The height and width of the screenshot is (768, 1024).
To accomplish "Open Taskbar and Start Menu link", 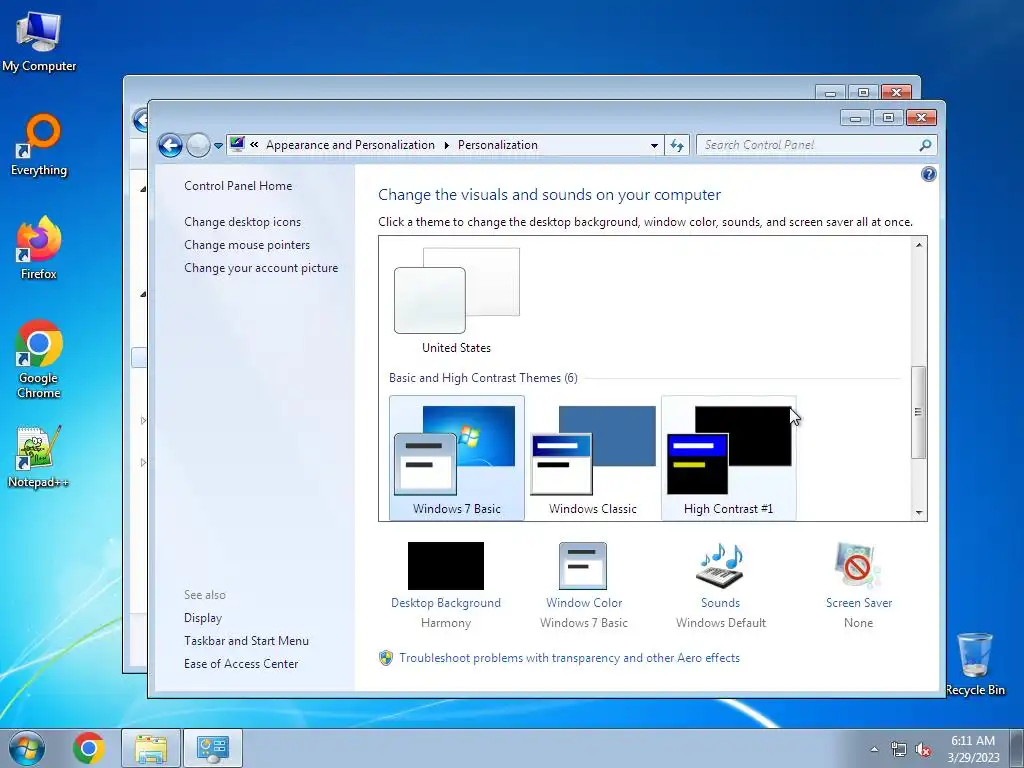I will (x=246, y=641).
